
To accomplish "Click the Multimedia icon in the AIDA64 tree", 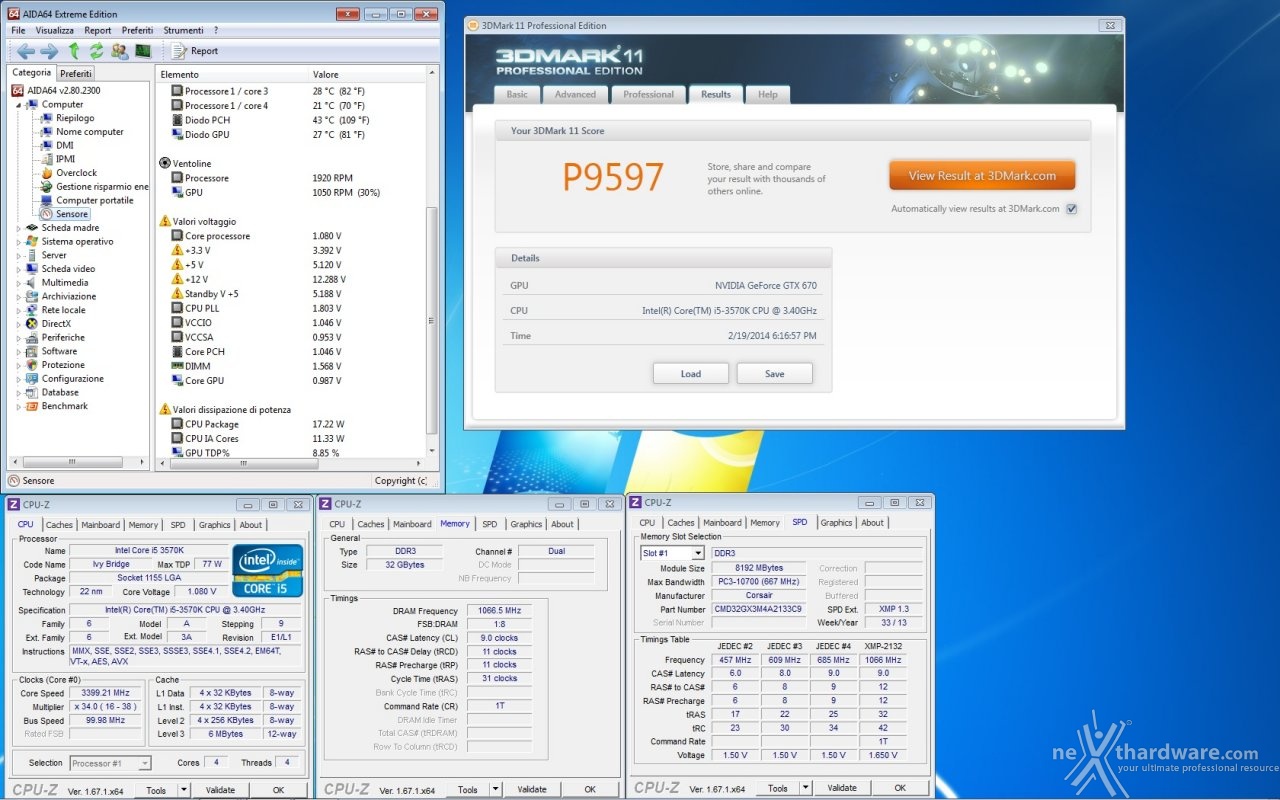I will pyautogui.click(x=33, y=283).
